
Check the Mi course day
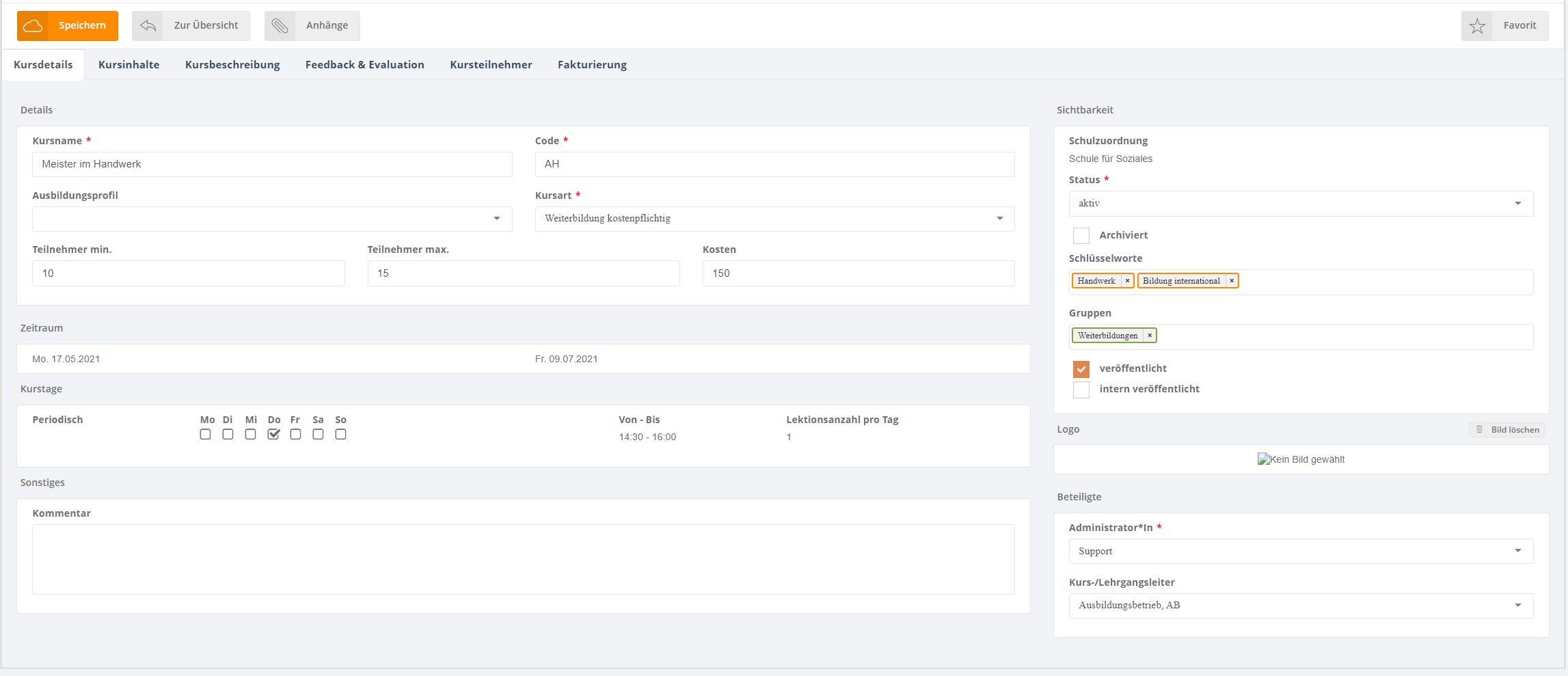251,435
